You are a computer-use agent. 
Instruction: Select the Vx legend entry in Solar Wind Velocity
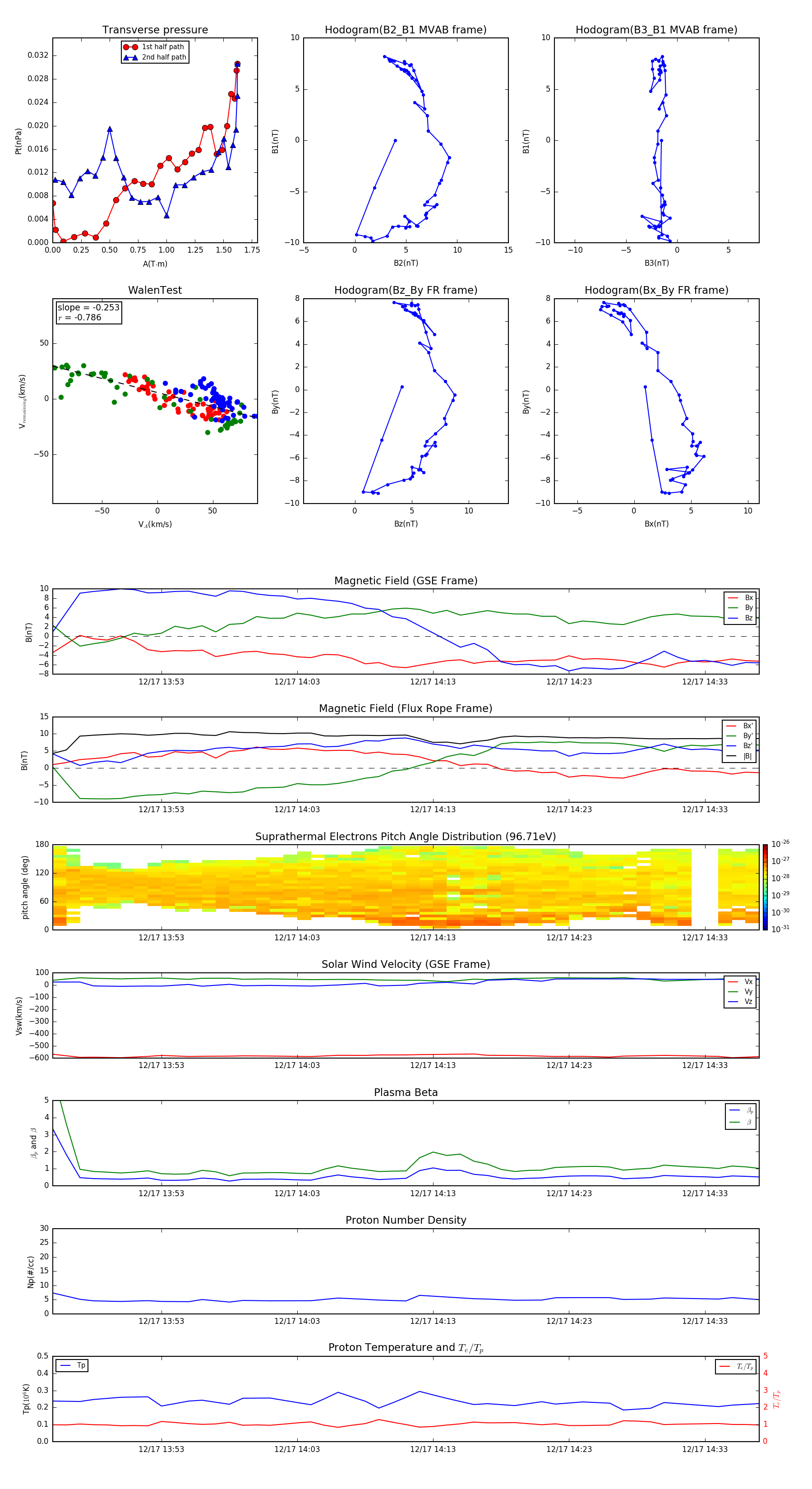(741, 981)
